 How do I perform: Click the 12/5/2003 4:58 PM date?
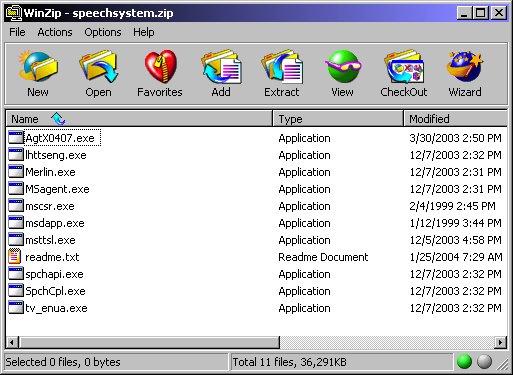pyautogui.click(x=455, y=240)
